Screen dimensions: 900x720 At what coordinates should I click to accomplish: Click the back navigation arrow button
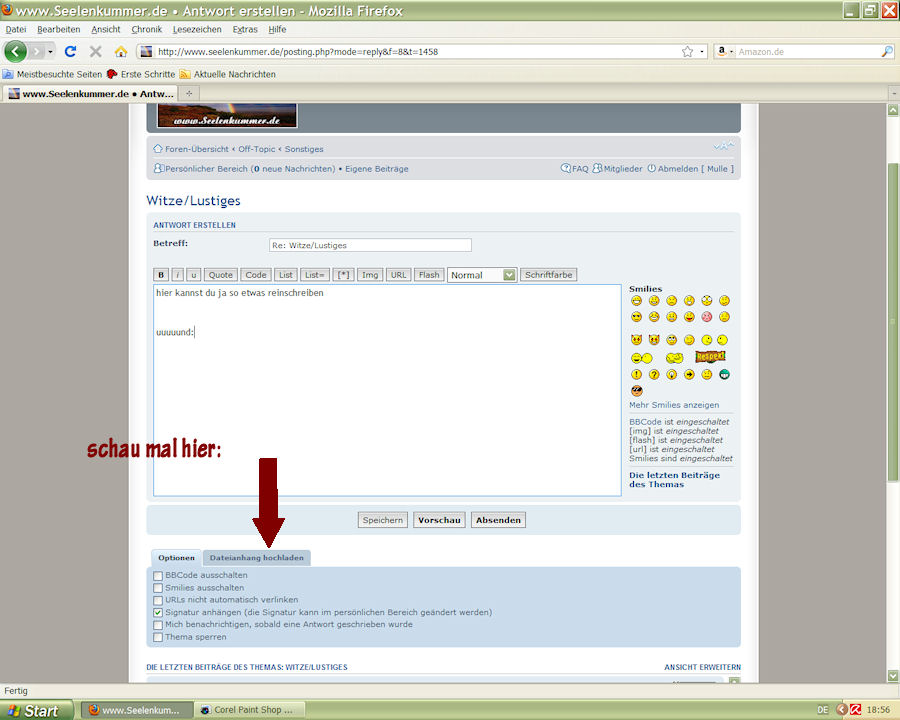click(16, 51)
